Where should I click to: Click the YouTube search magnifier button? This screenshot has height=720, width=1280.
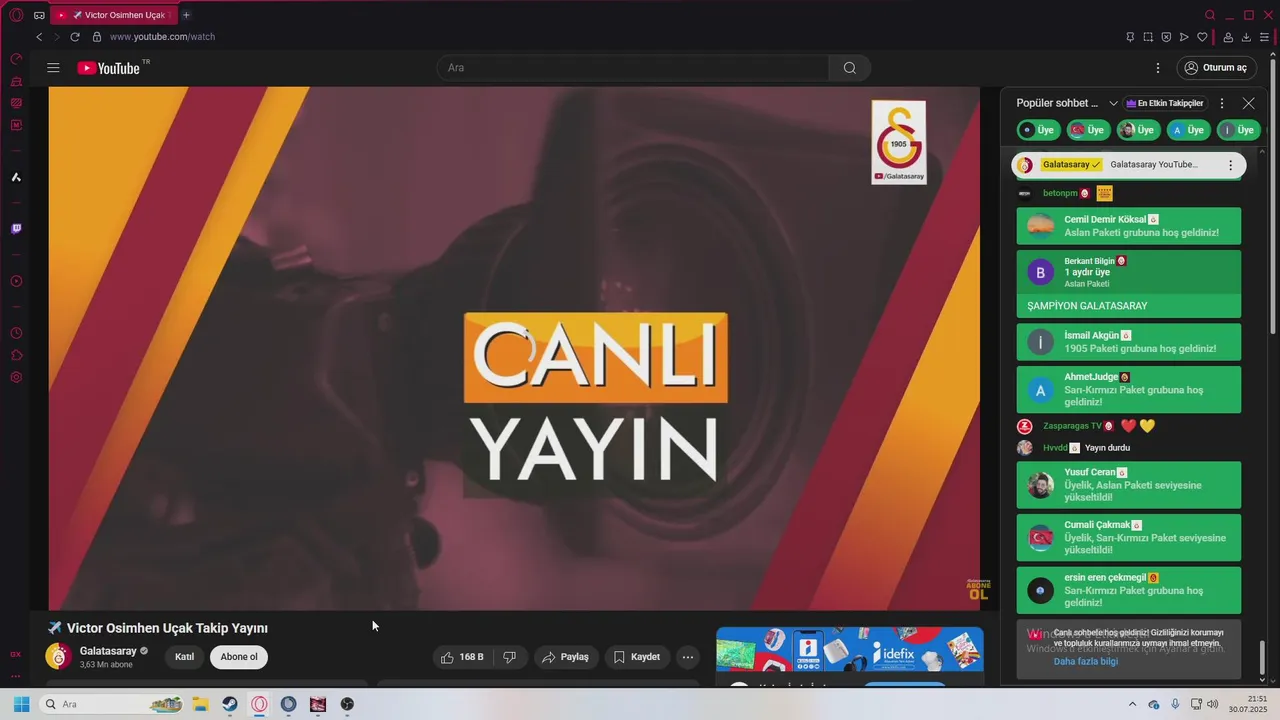click(x=850, y=68)
